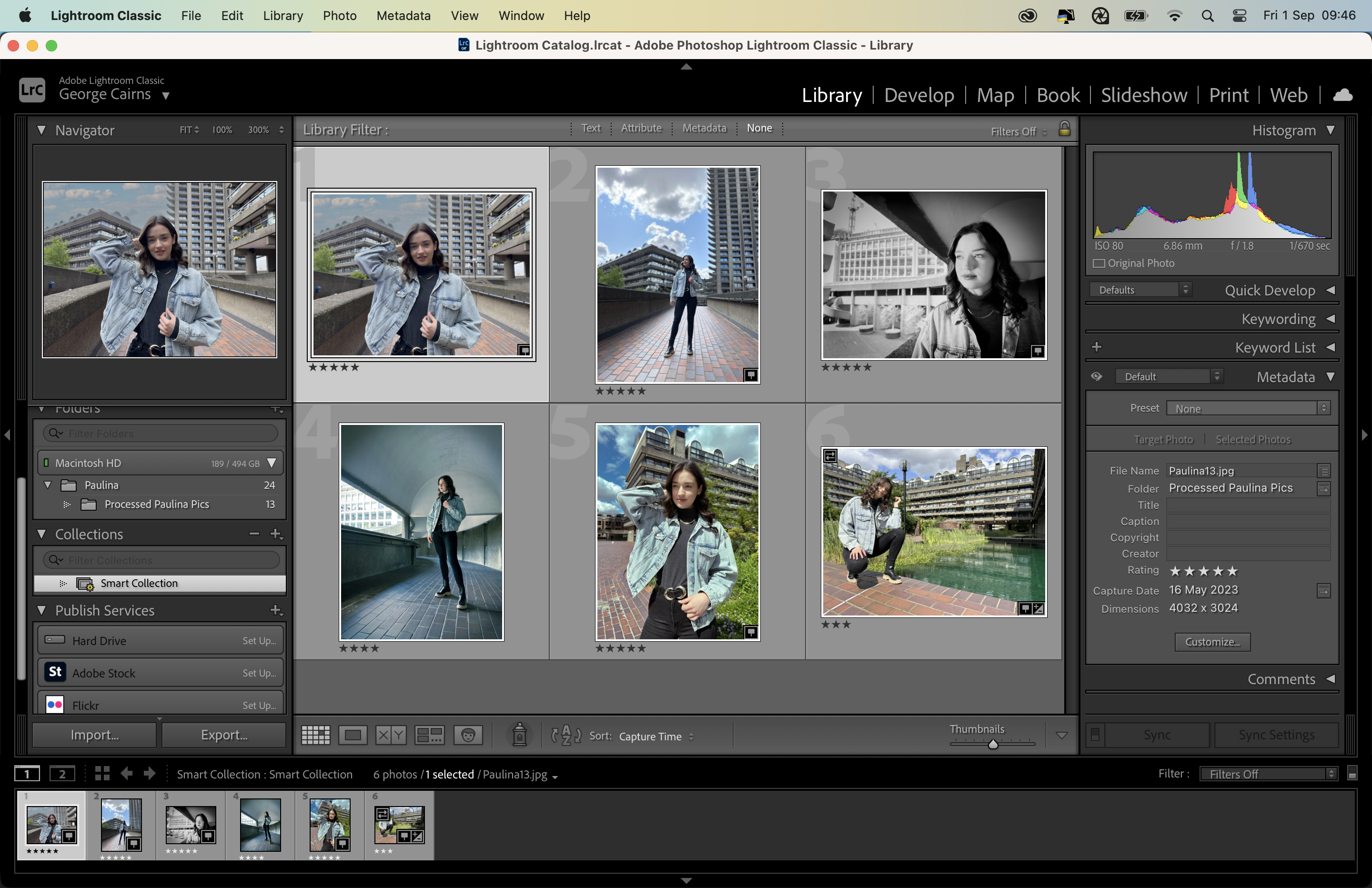Click the Flickr service icon
The width and height of the screenshot is (1372, 888).
[x=55, y=705]
